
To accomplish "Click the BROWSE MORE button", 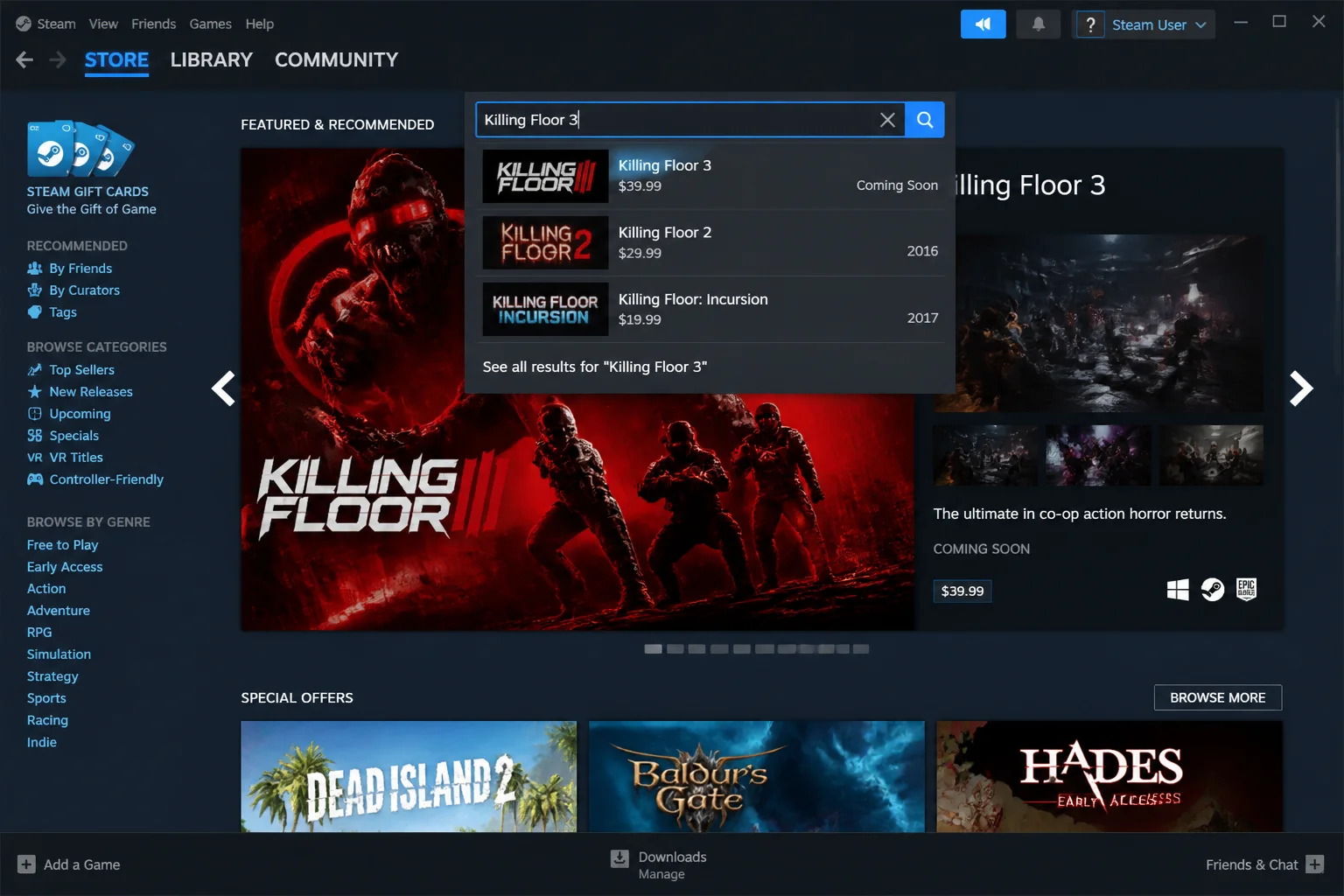I will [x=1217, y=697].
